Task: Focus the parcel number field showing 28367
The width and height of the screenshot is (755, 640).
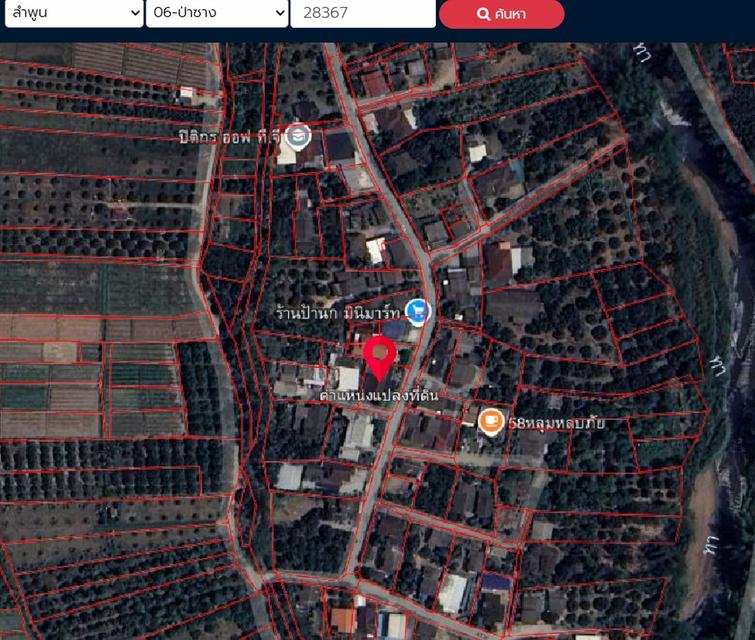Action: [362, 13]
